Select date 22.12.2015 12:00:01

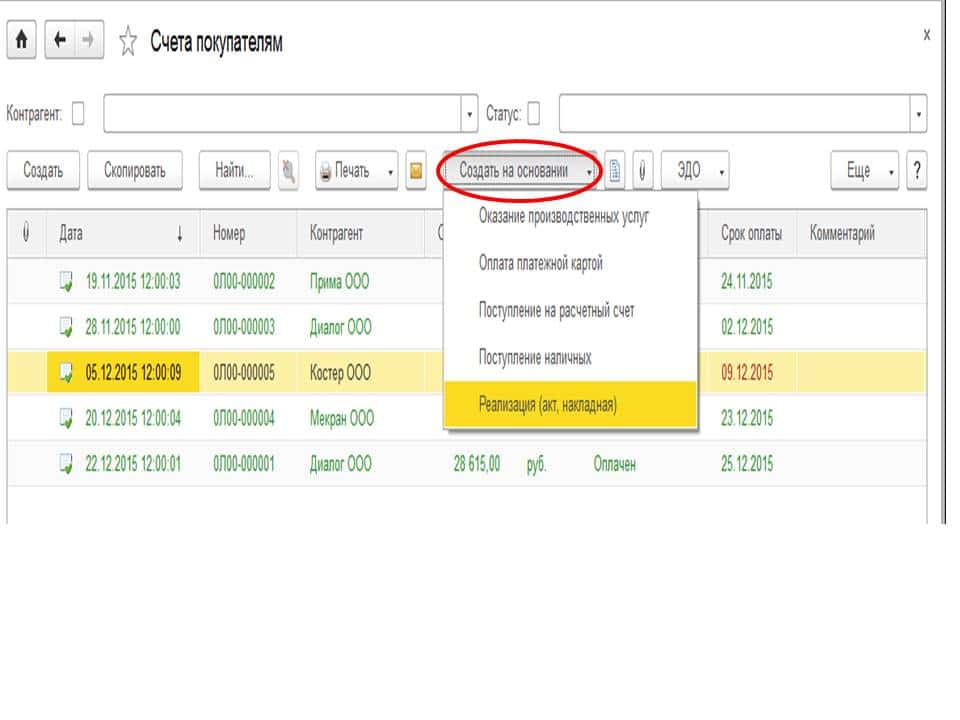pos(133,463)
